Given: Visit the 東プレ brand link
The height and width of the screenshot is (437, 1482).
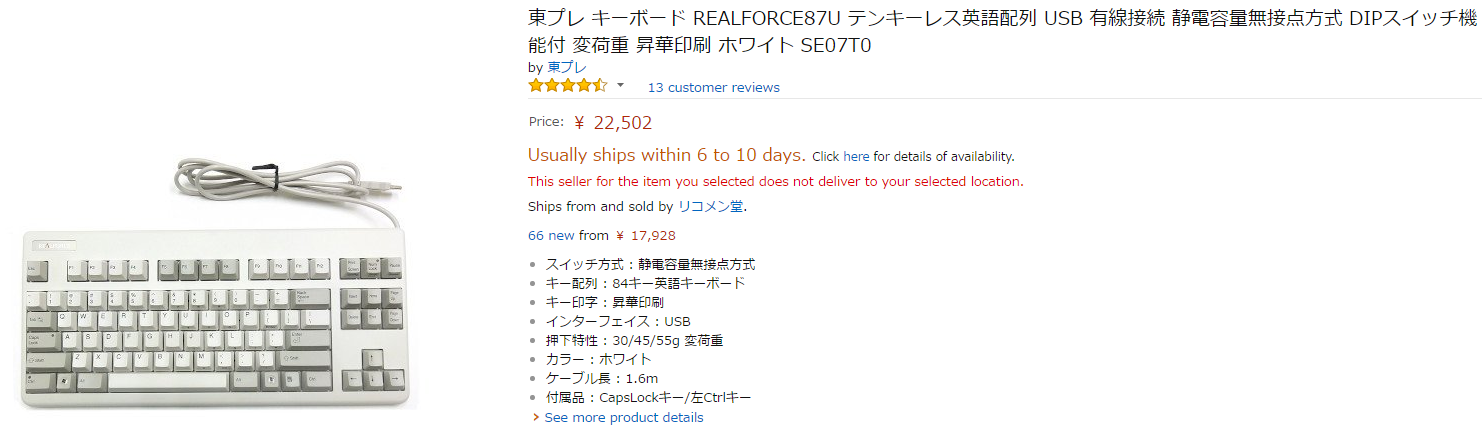Looking at the screenshot, I should point(567,67).
